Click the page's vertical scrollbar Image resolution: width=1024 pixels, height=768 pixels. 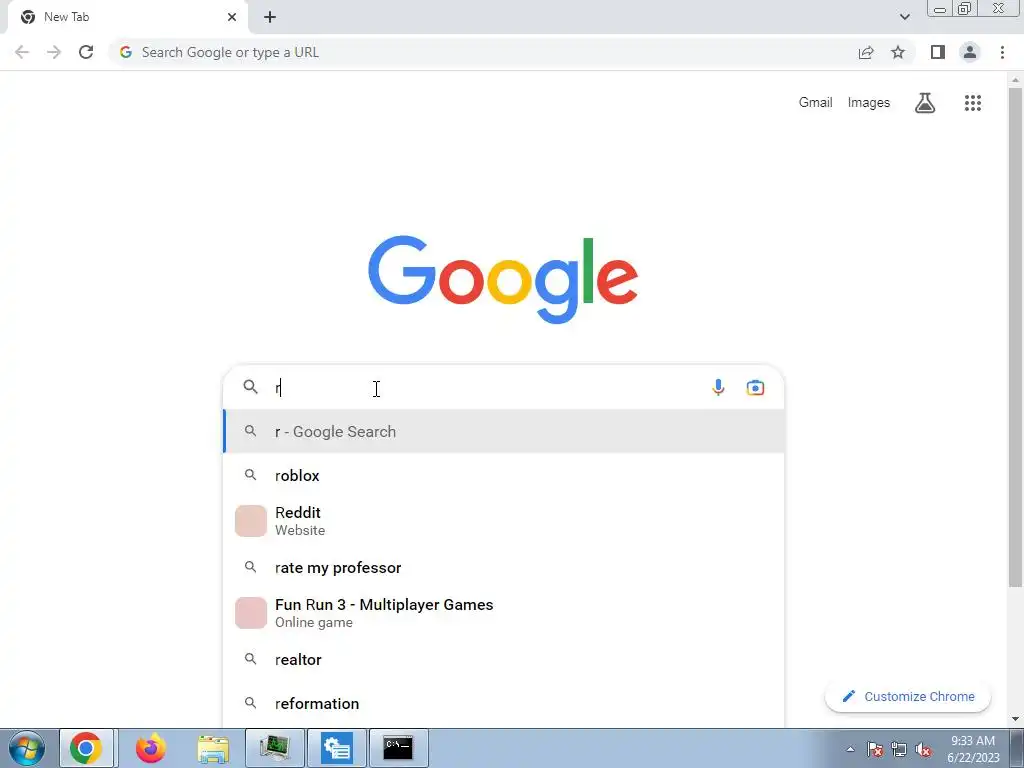click(x=1015, y=336)
